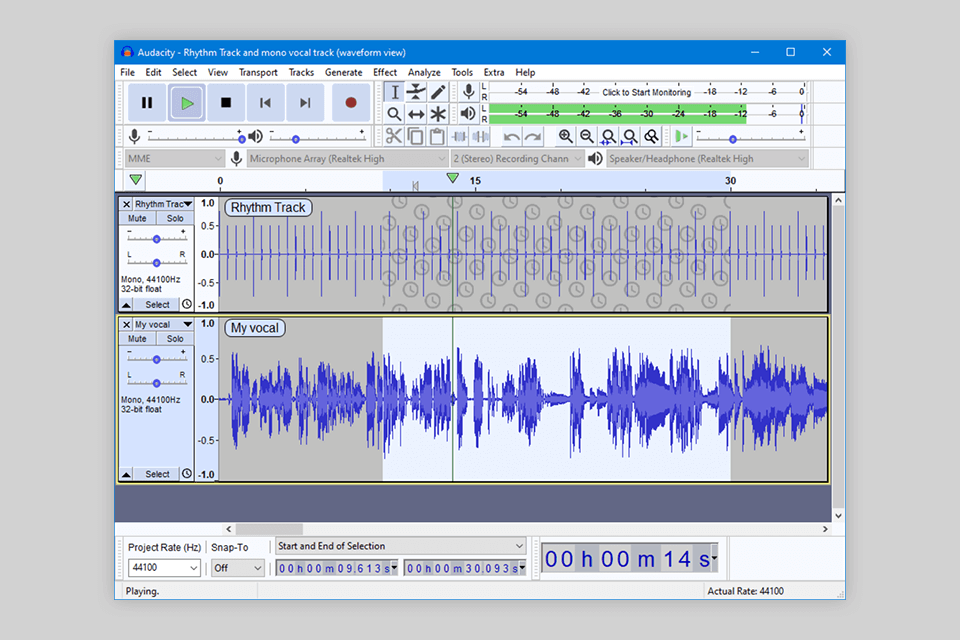Skip to End of the project
The image size is (960, 640).
(305, 102)
